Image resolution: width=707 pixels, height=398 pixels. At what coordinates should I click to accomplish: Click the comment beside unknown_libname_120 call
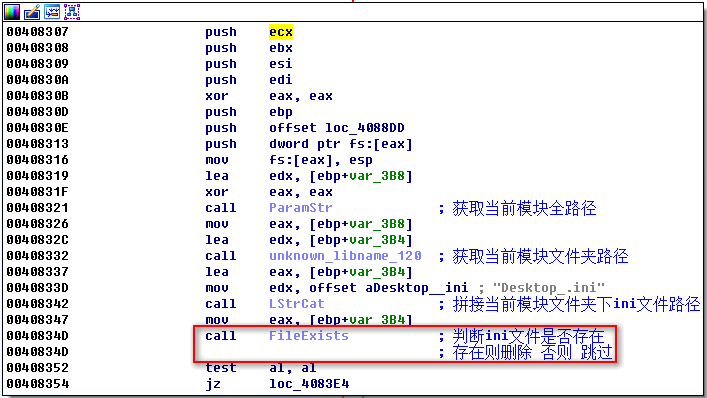[x=533, y=256]
